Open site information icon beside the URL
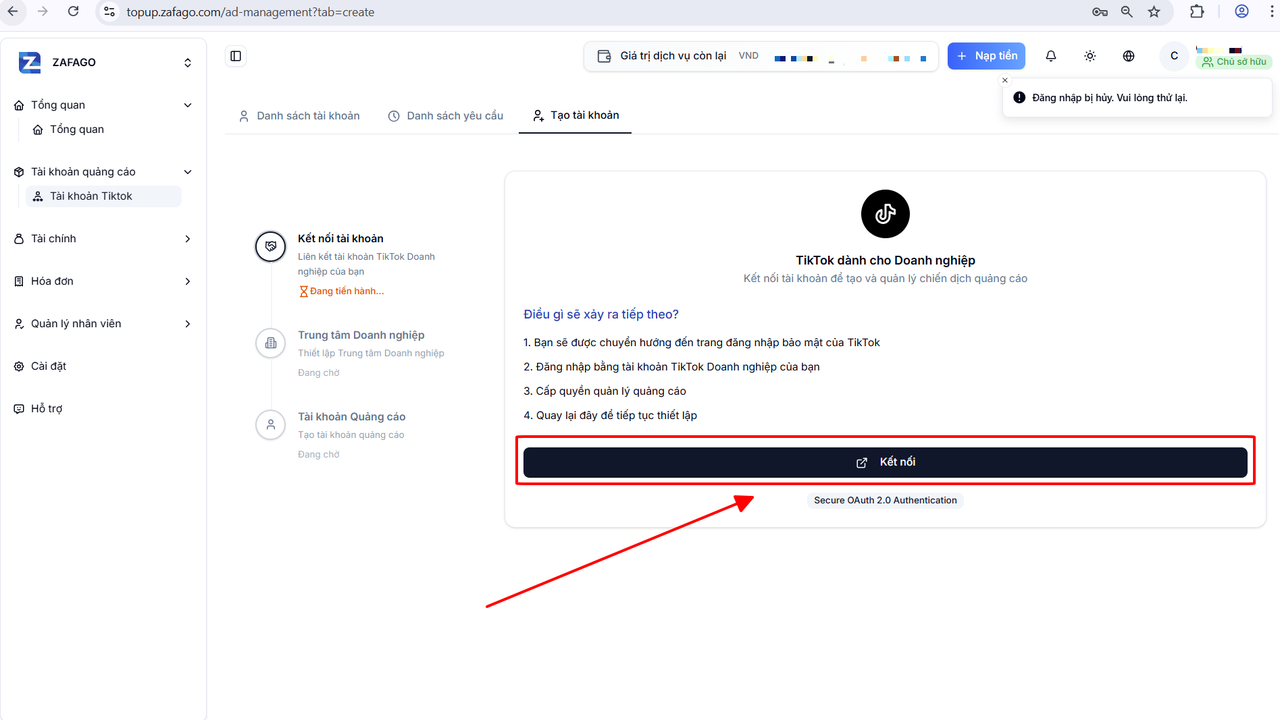 click(x=110, y=12)
